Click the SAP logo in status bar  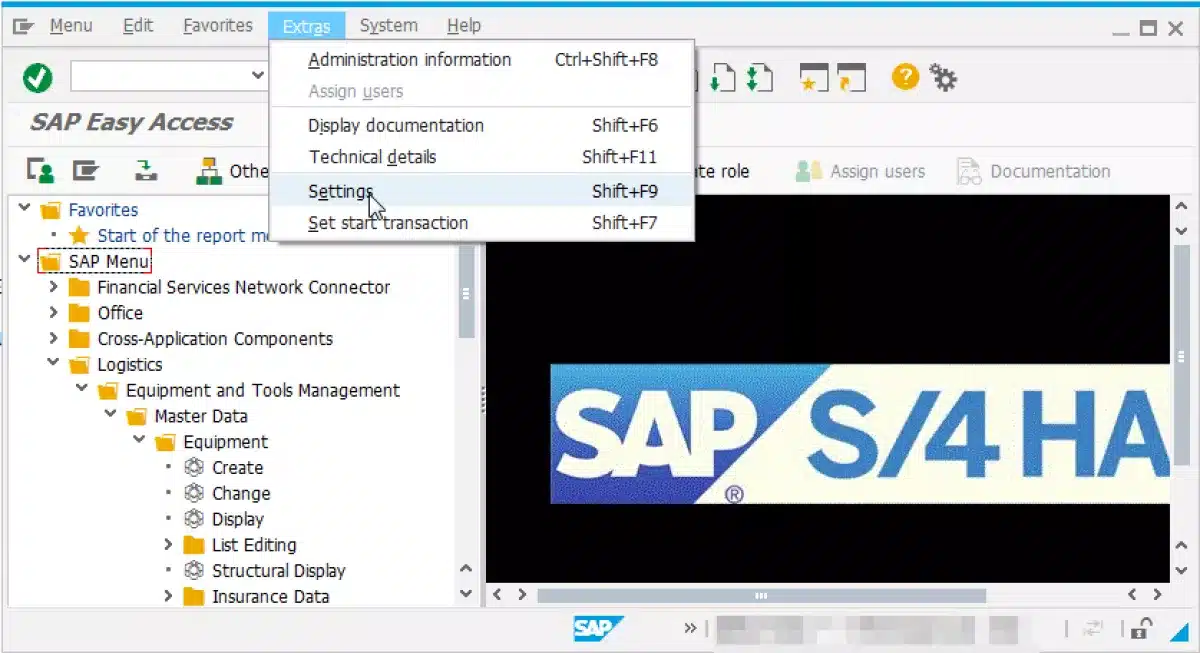(x=598, y=628)
